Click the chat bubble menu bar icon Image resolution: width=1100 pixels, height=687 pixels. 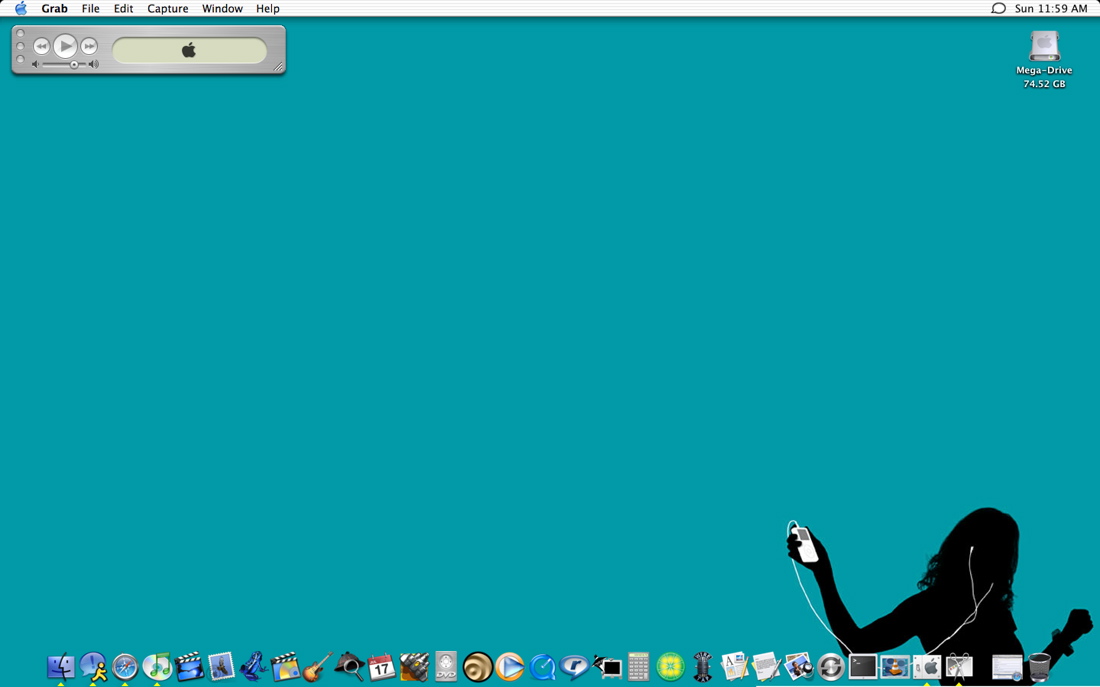point(998,8)
